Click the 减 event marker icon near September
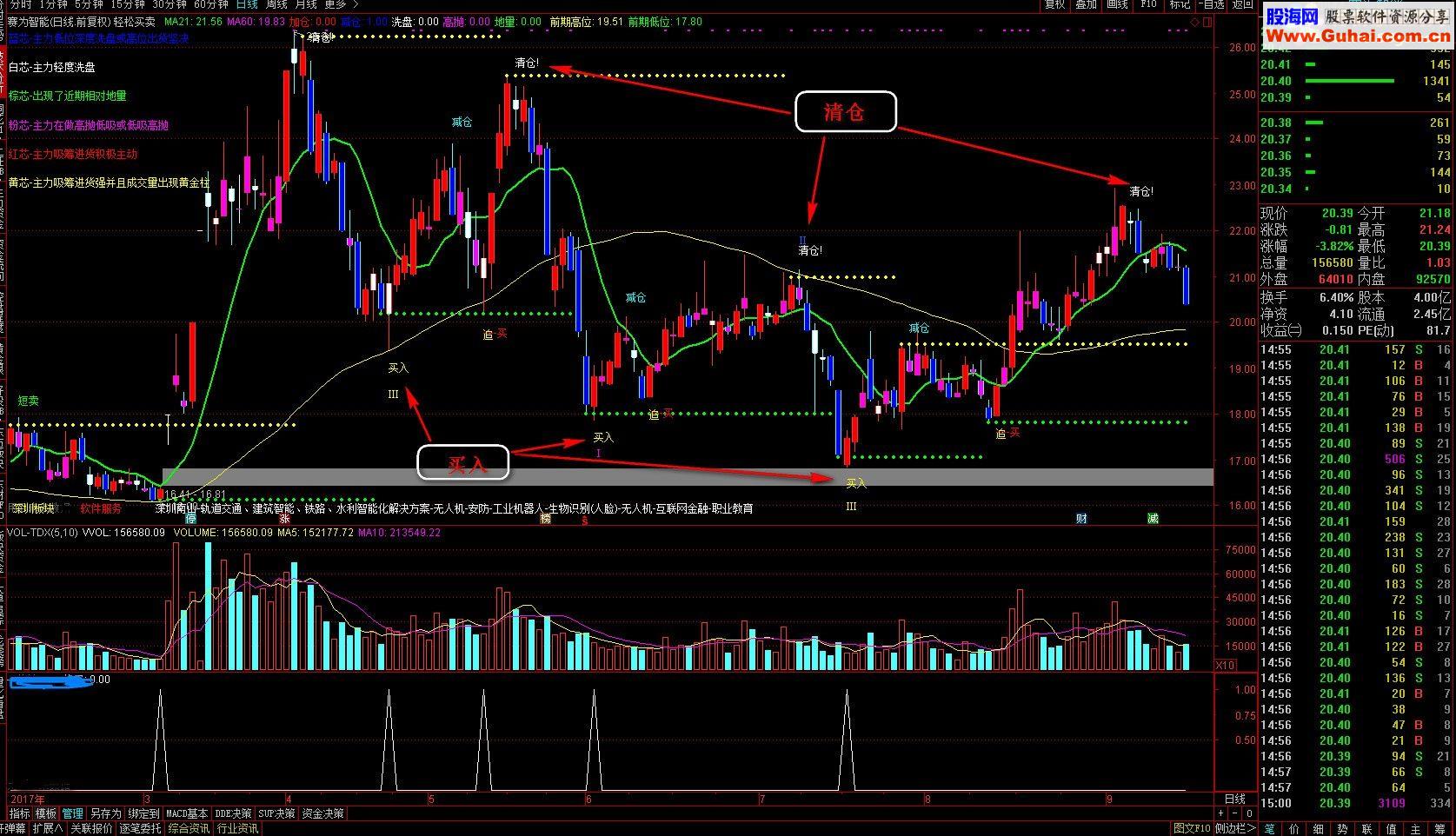The height and width of the screenshot is (836, 1456). click(1153, 519)
